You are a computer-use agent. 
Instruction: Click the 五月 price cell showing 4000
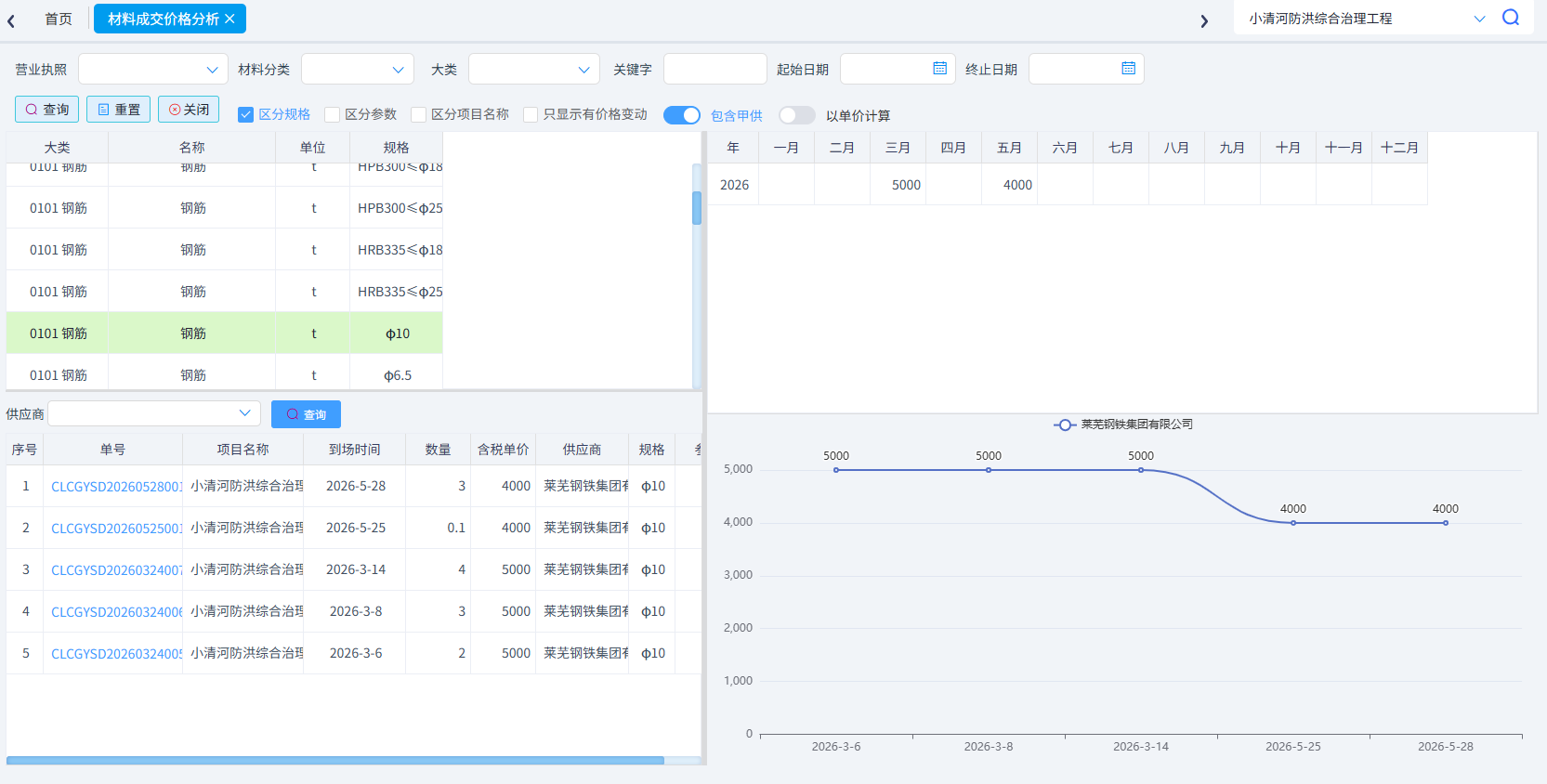(1009, 185)
